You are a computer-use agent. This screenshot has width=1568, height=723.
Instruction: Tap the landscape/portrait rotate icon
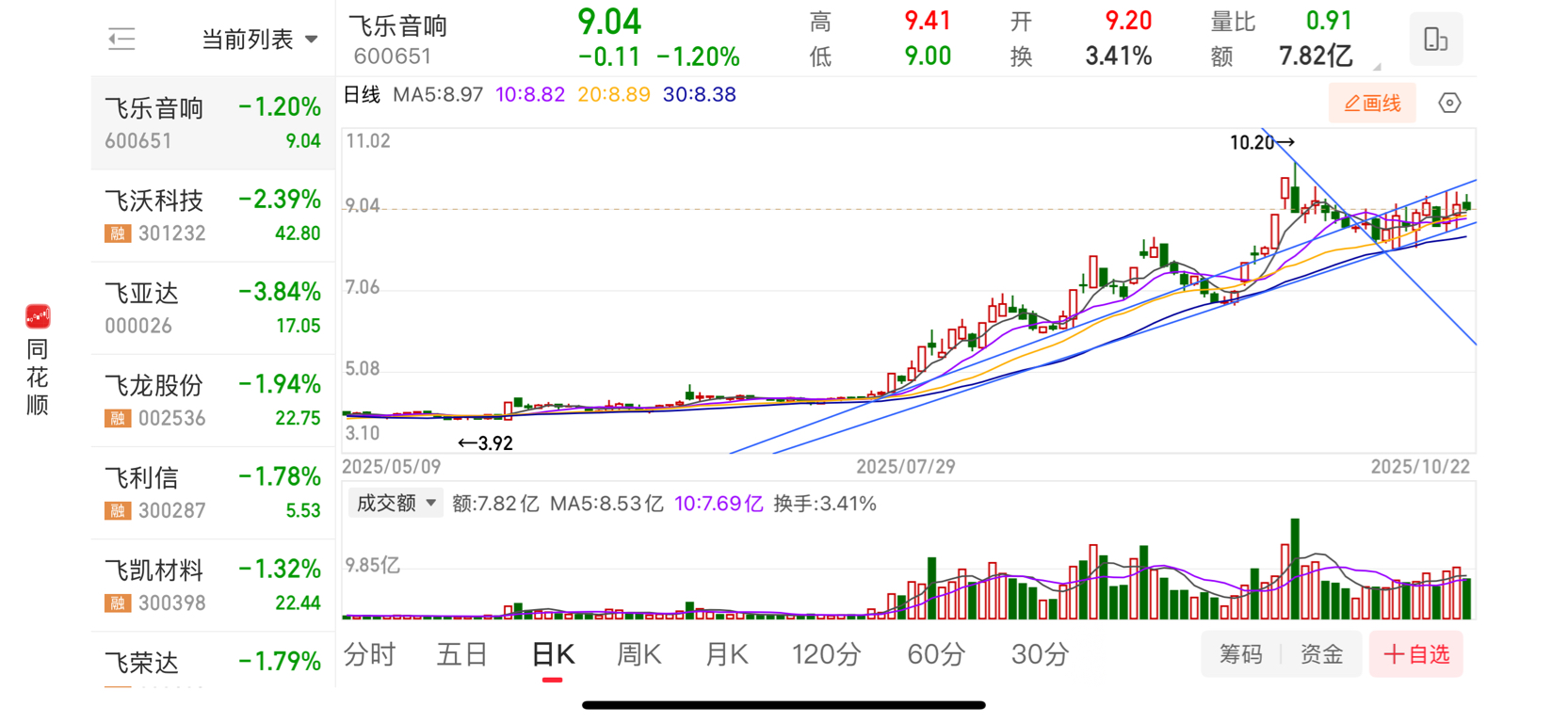1435,39
